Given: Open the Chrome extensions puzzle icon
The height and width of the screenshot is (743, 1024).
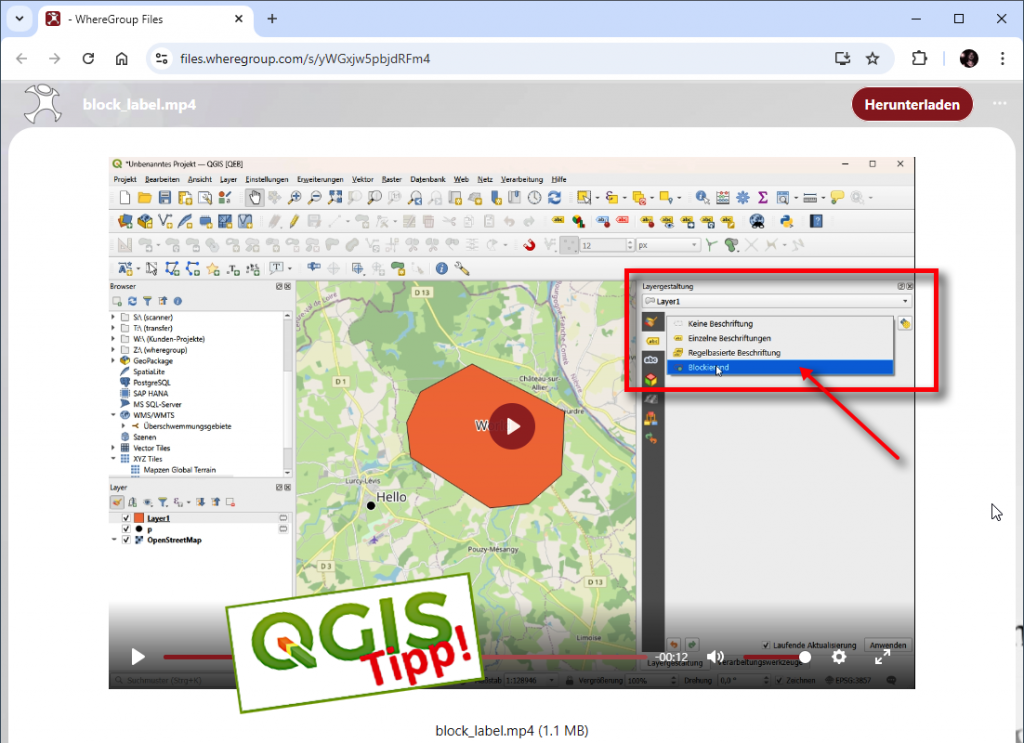Looking at the screenshot, I should point(919,59).
